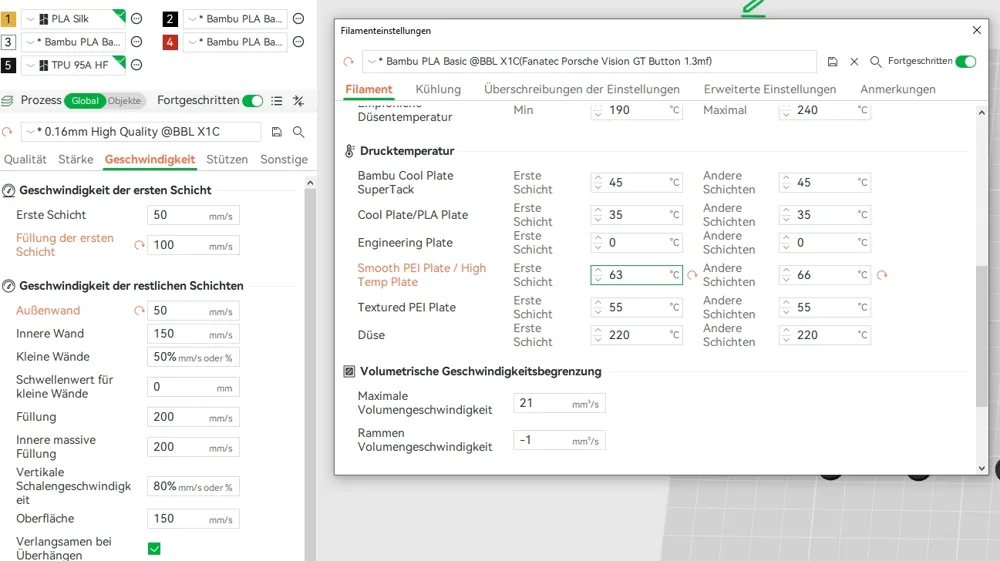Click process panel scrollbar up arrow
The width and height of the screenshot is (1000, 561).
click(310, 183)
